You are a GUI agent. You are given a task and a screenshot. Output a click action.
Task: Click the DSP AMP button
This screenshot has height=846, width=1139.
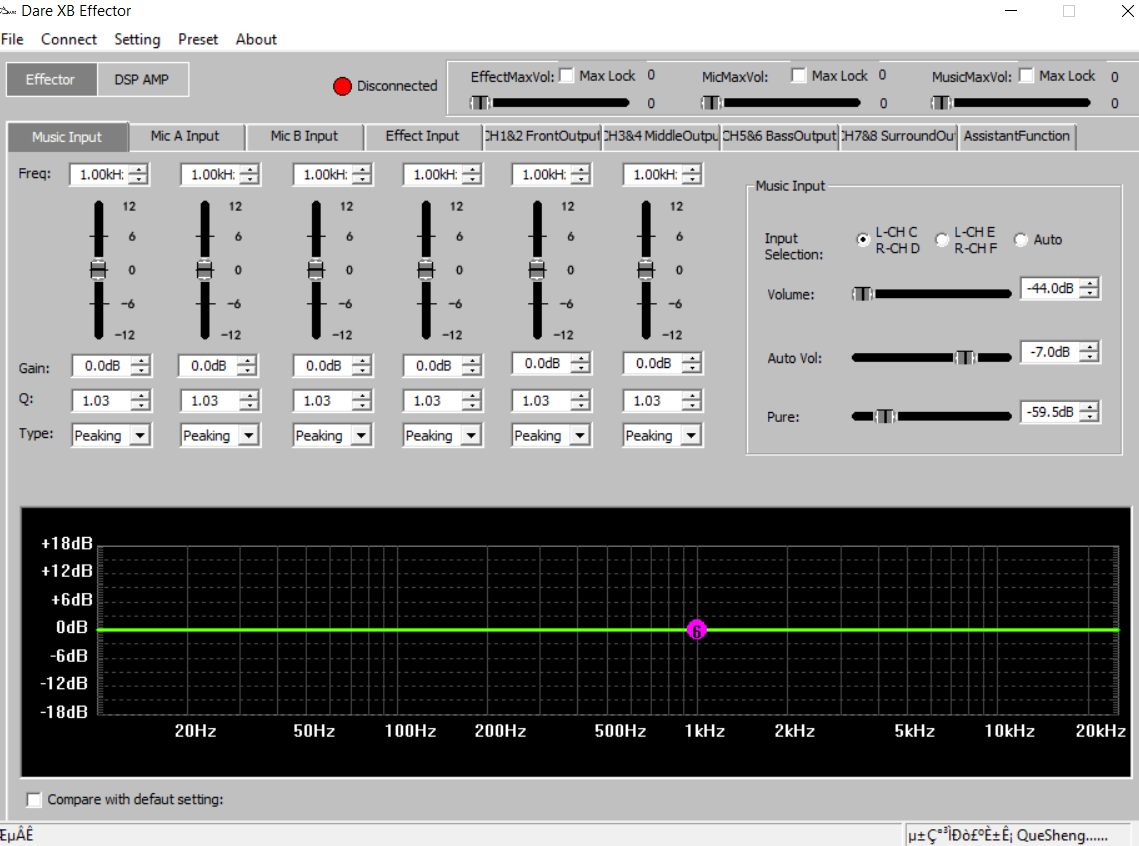pos(142,80)
